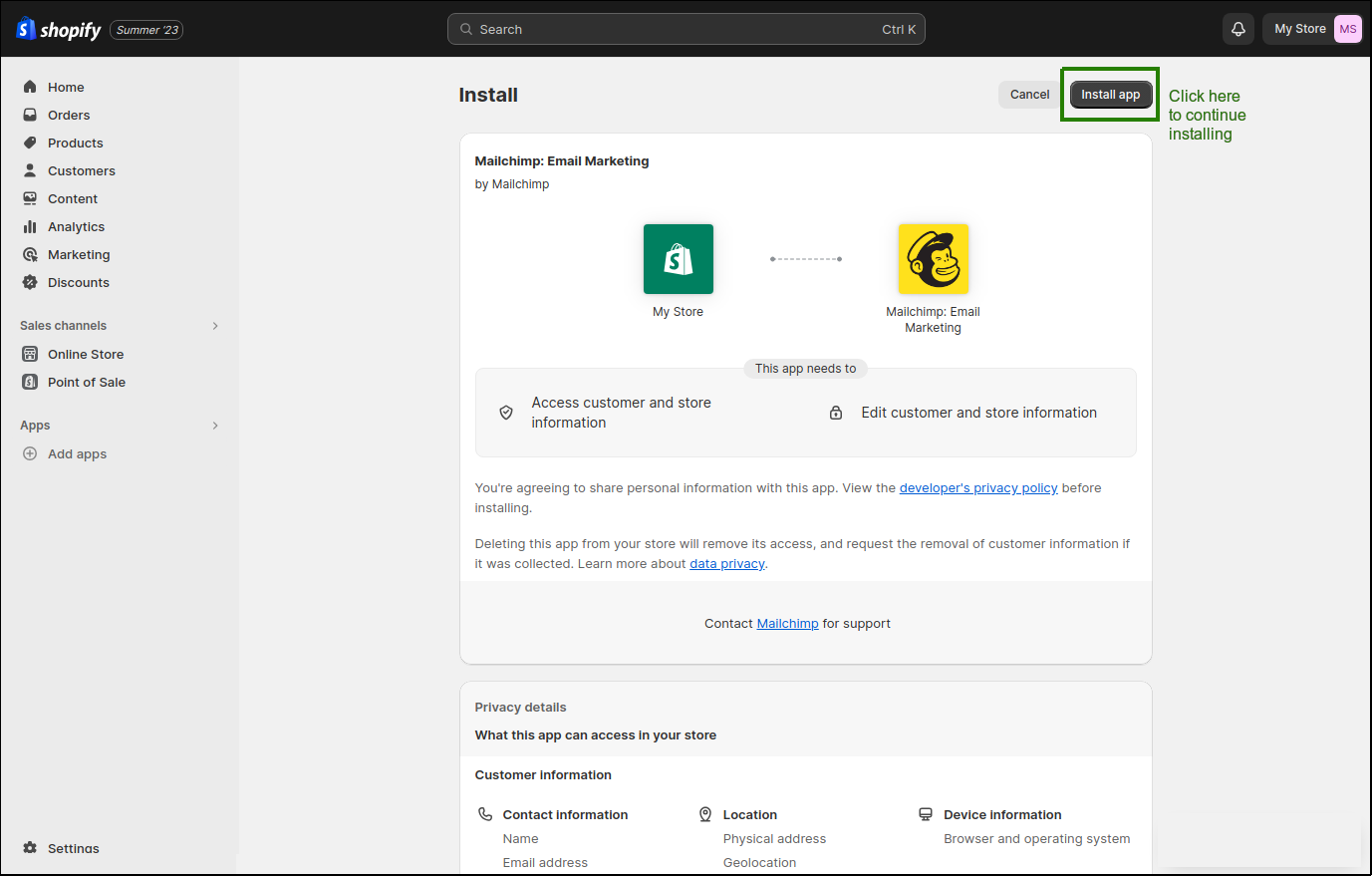Click the "Install" page heading
This screenshot has height=876, width=1372.
click(x=488, y=95)
